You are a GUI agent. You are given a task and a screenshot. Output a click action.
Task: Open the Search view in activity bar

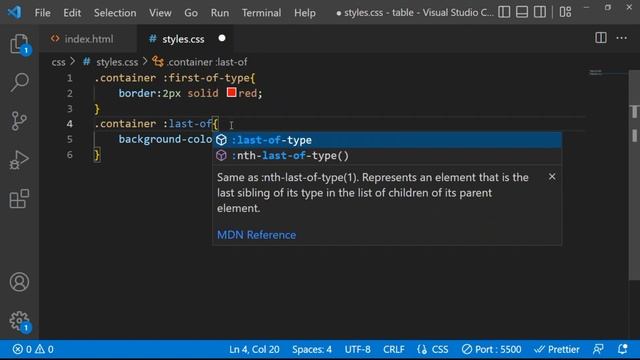(x=19, y=82)
